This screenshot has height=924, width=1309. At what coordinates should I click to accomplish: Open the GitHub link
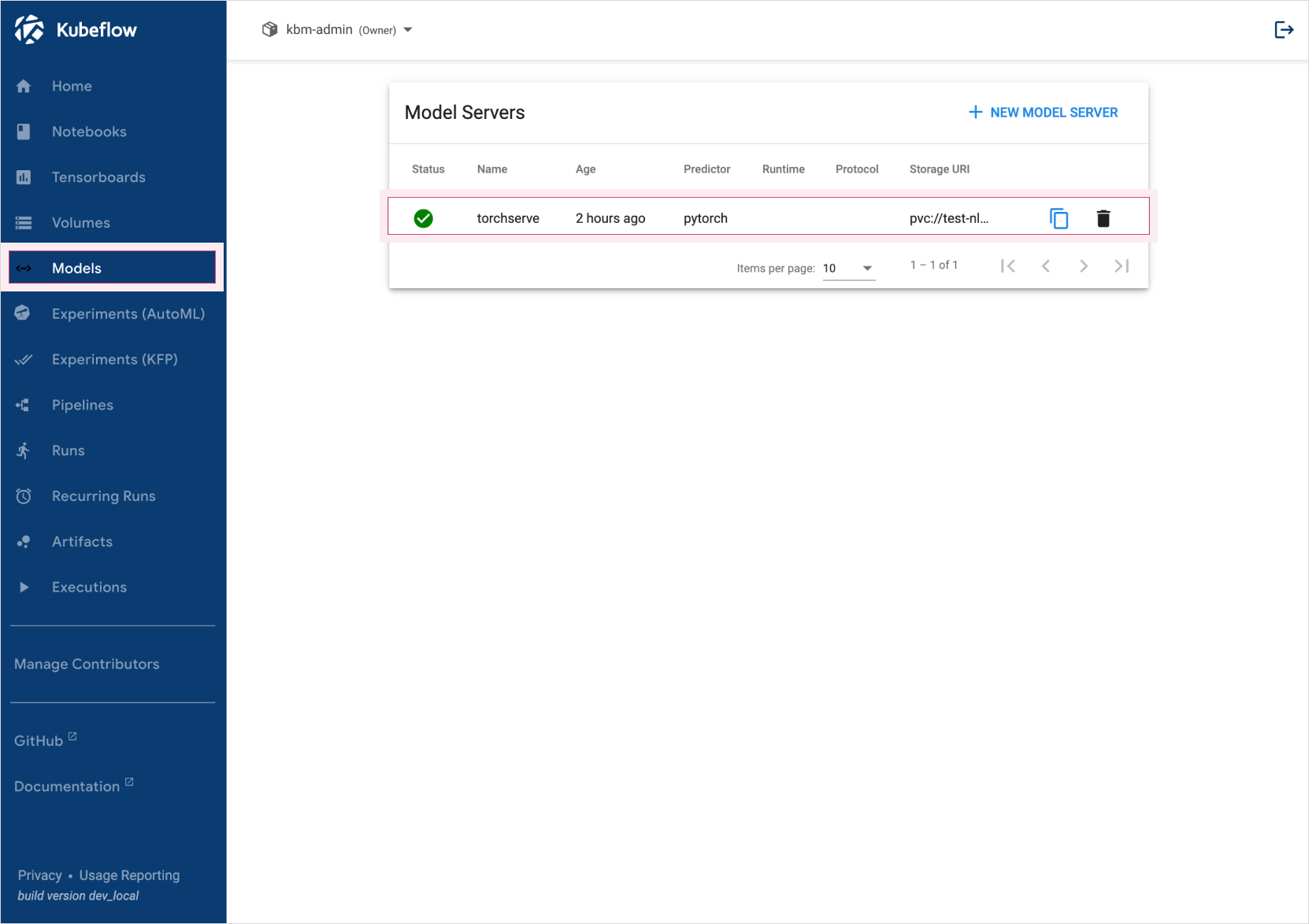pos(45,740)
